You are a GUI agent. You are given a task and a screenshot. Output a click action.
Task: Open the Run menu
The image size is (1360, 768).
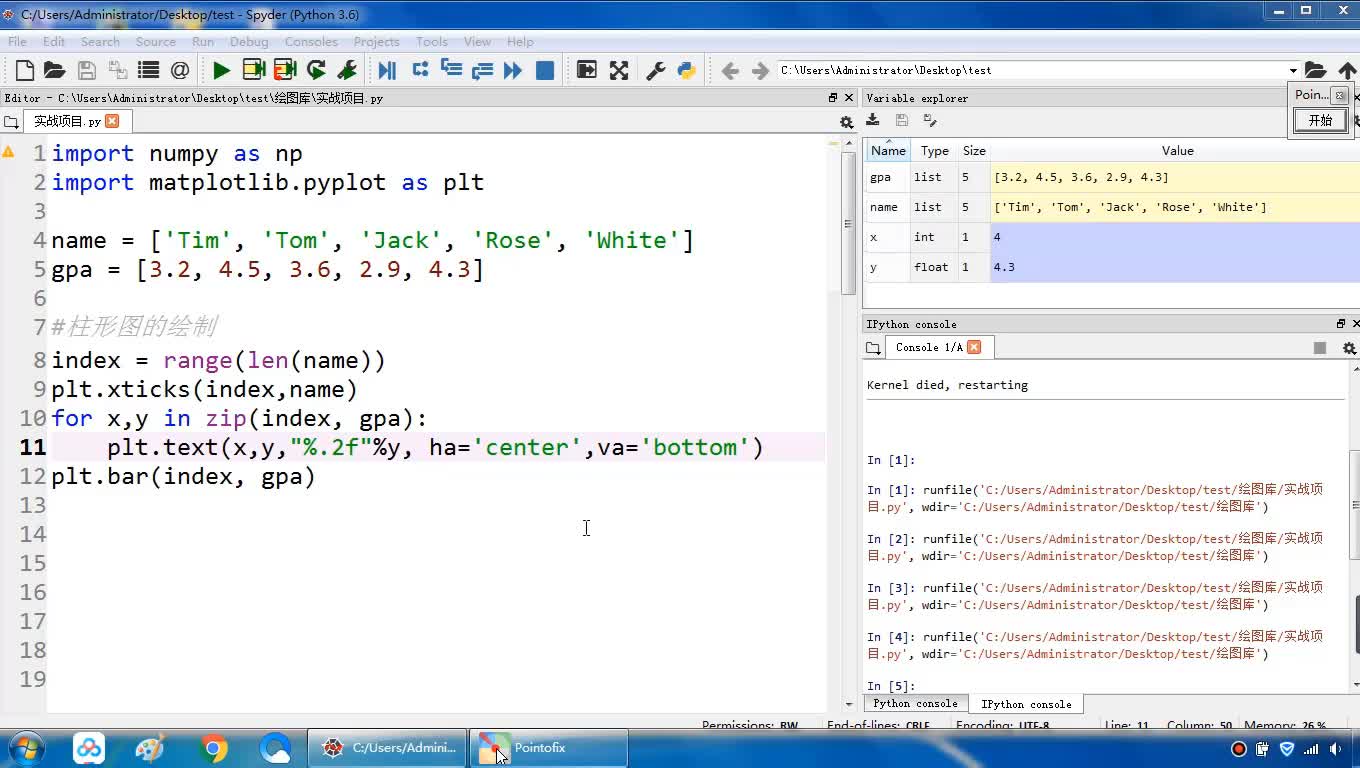click(203, 42)
